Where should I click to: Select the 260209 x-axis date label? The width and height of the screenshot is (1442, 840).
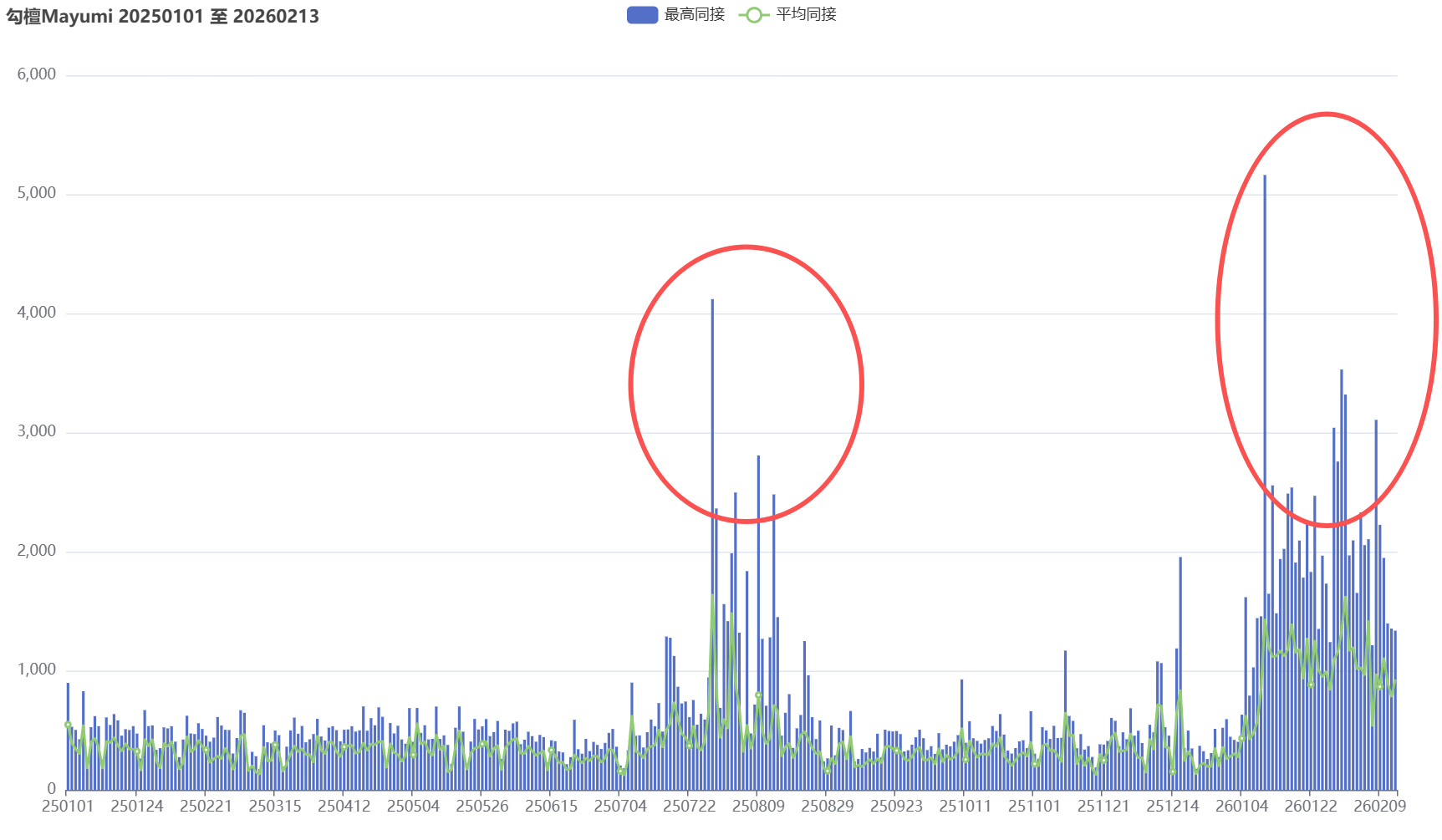tap(1379, 807)
